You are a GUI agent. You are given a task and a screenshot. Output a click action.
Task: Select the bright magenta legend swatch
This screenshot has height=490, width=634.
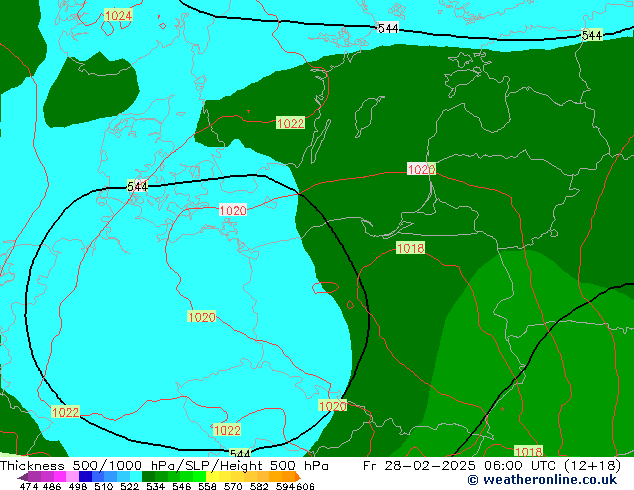60,477
